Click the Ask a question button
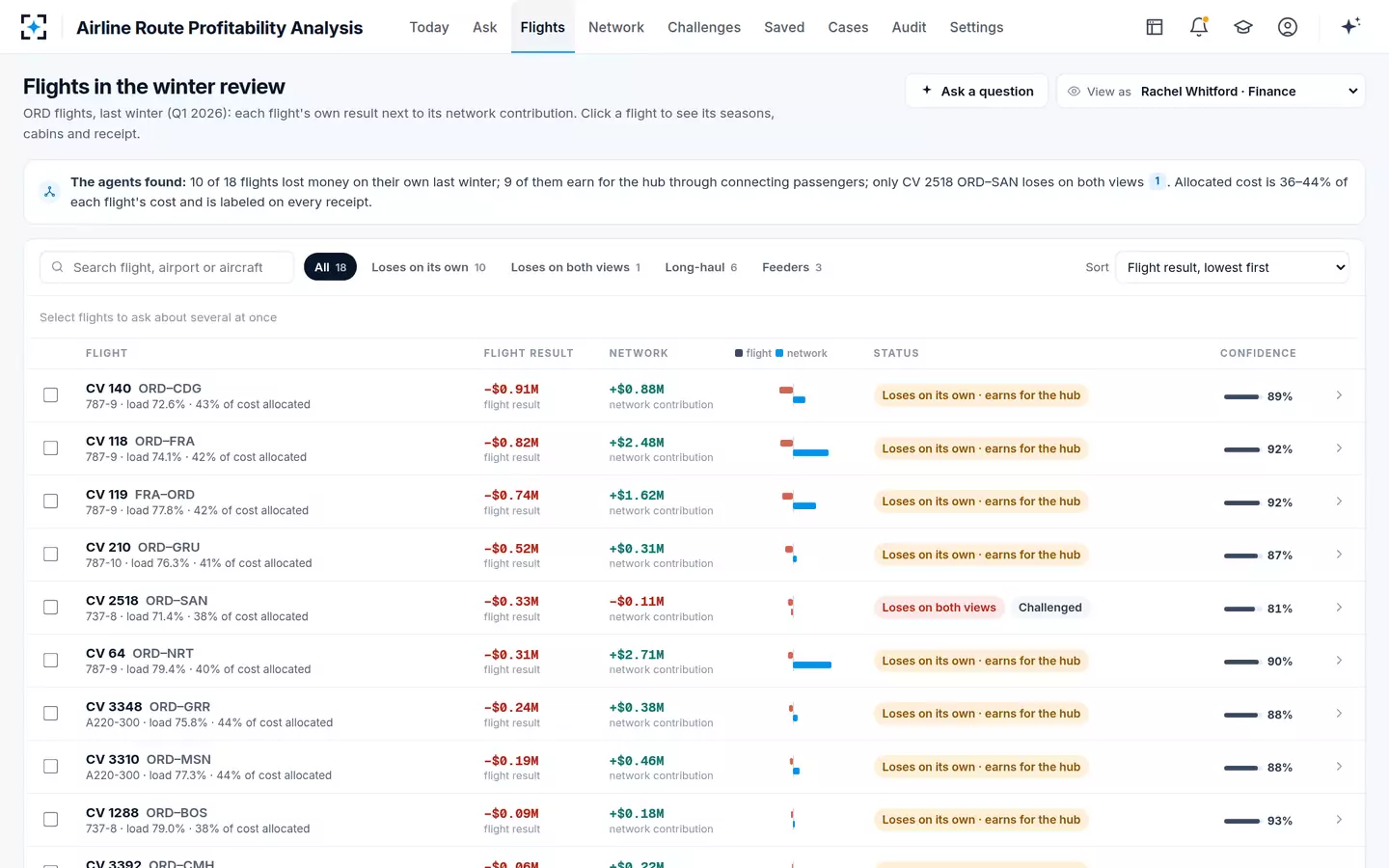1389x868 pixels. 976,91
